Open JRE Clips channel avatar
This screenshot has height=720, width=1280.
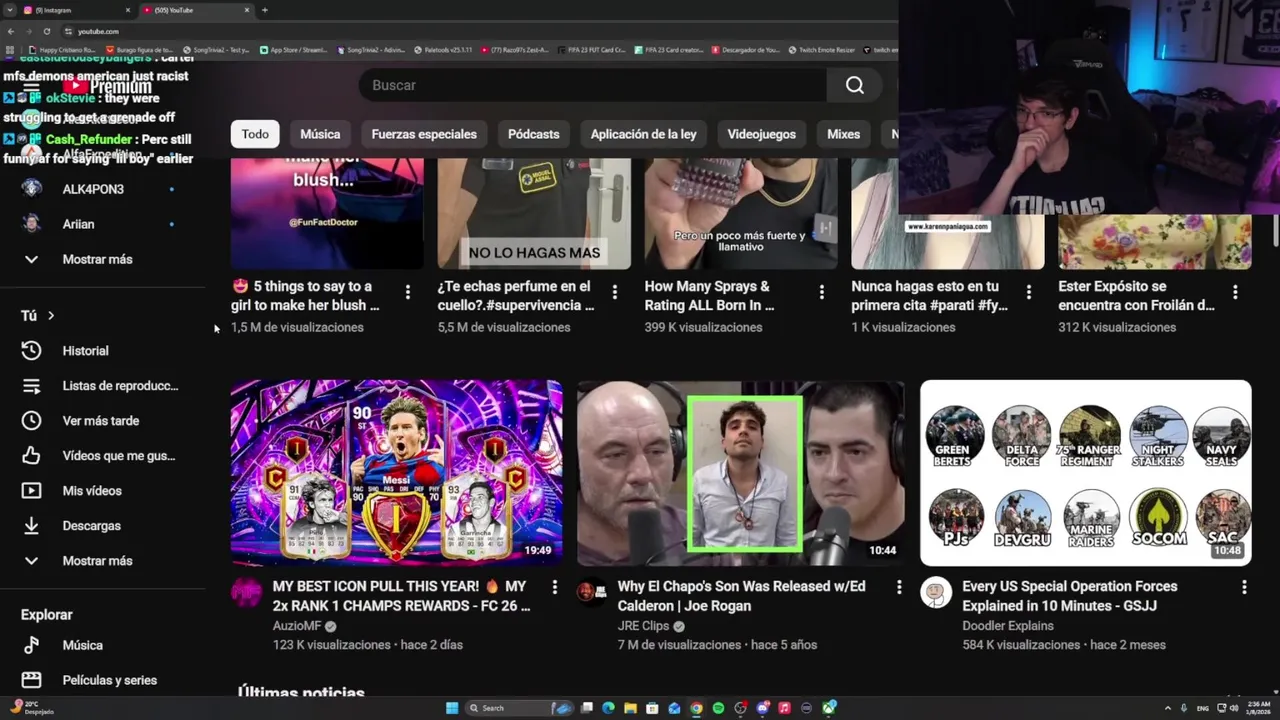[x=591, y=592]
